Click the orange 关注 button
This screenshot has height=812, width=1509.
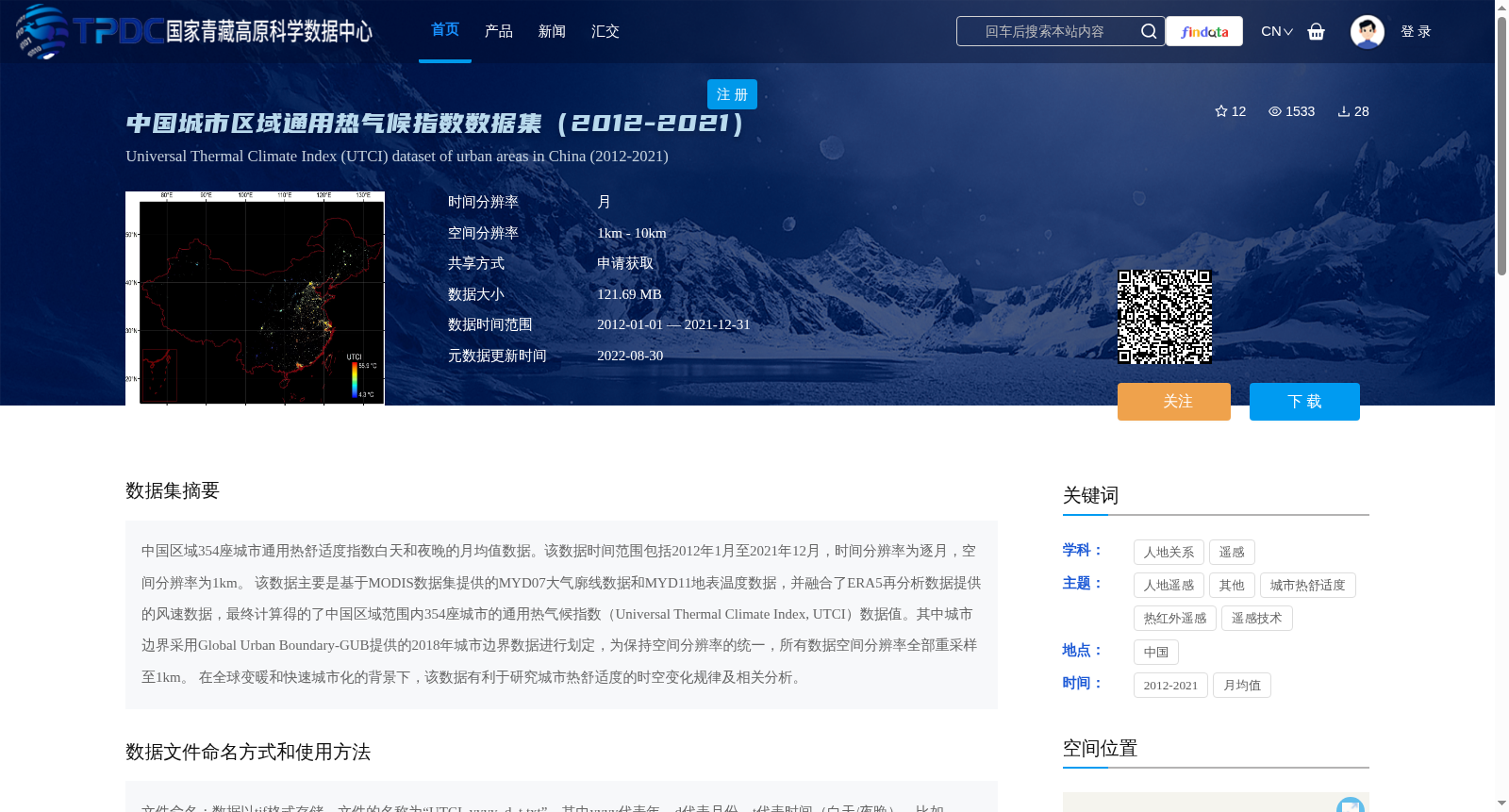tap(1174, 402)
